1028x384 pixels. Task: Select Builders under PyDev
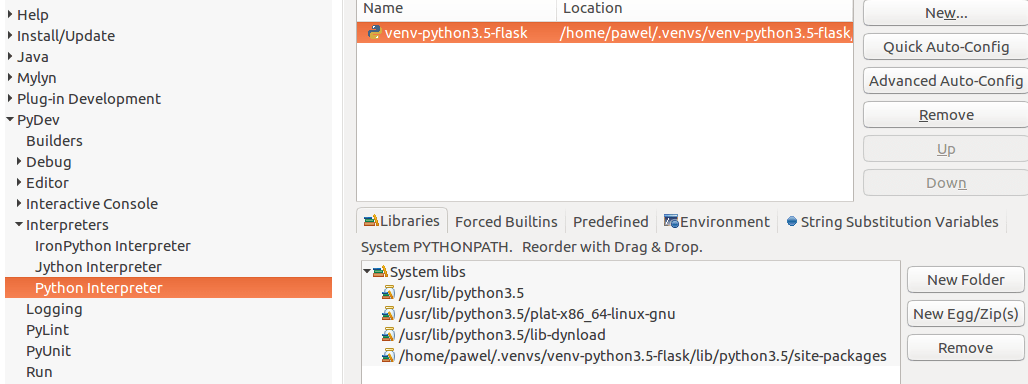click(54, 141)
